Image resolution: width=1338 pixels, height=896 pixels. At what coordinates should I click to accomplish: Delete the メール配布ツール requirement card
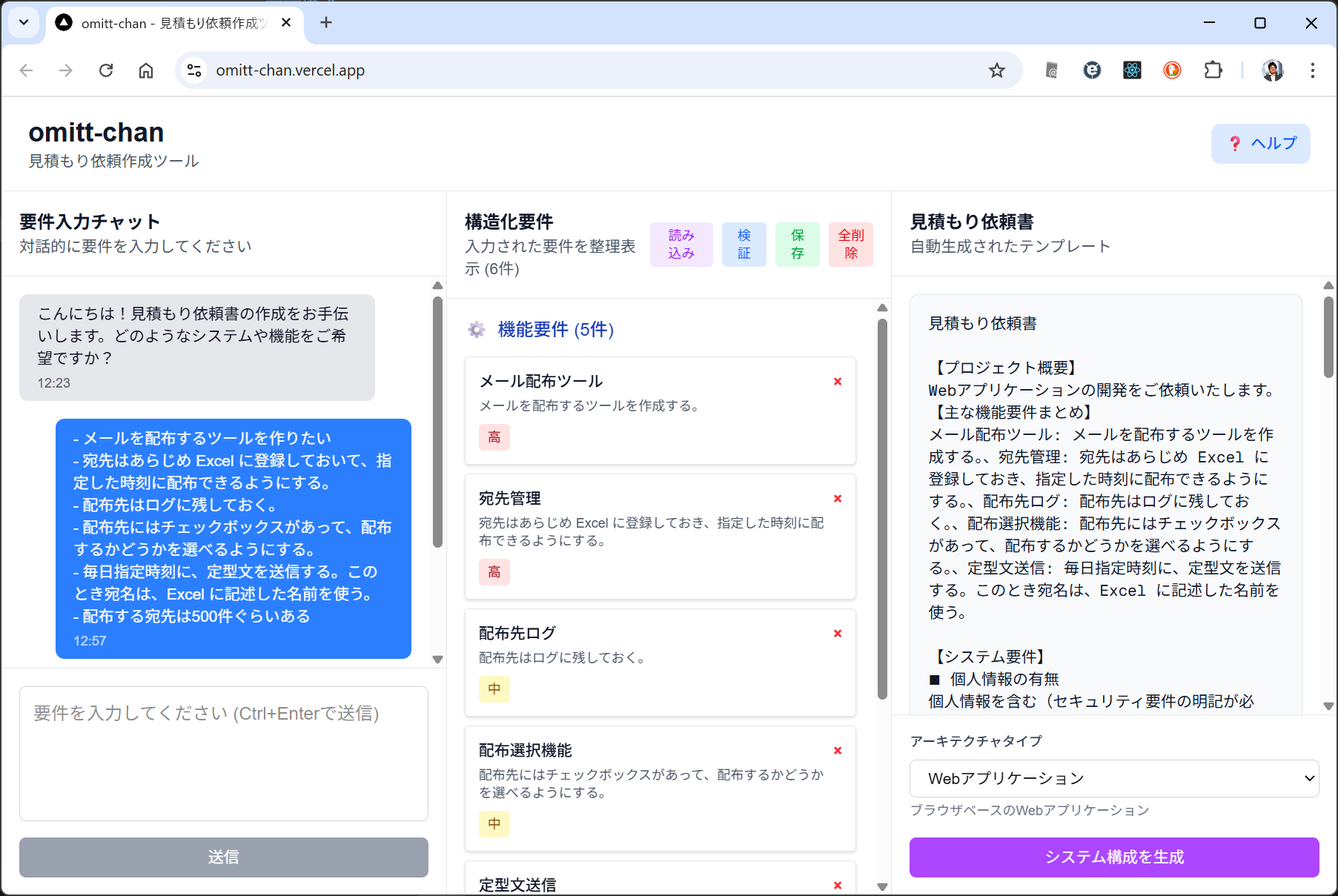coord(838,382)
